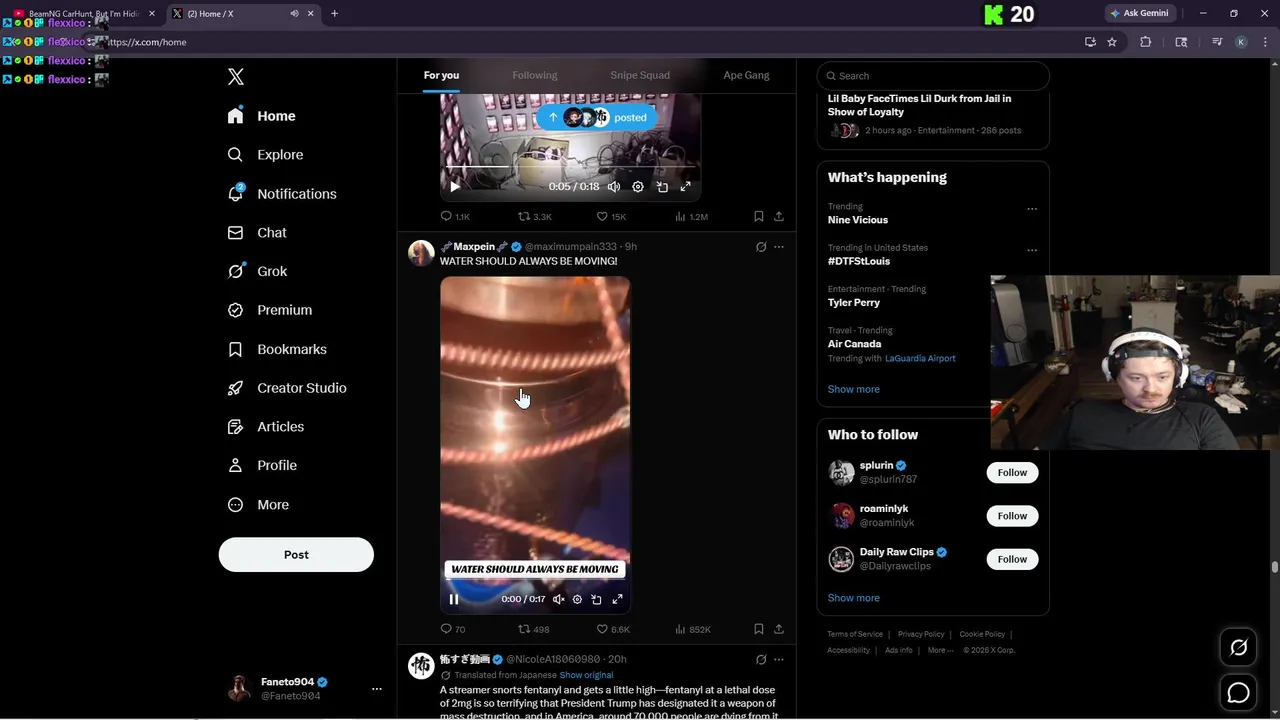Click the Search input field

(x=933, y=76)
